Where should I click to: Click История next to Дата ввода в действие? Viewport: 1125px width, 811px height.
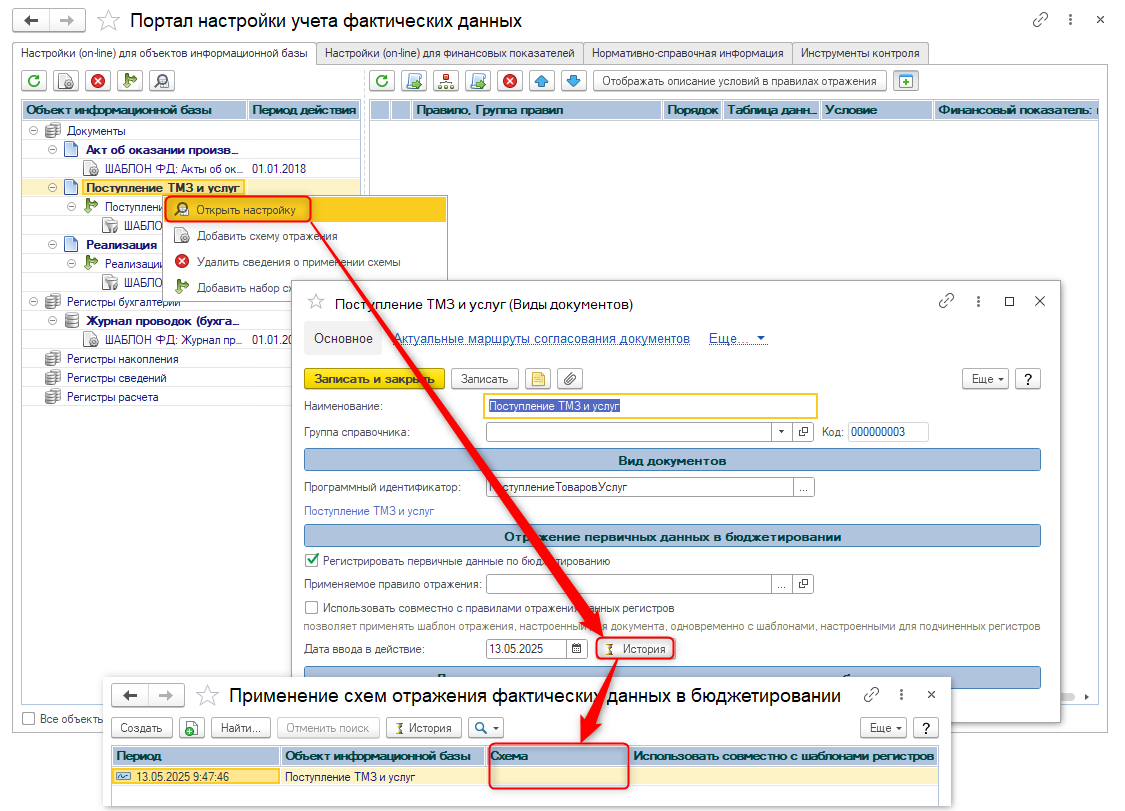pyautogui.click(x=636, y=649)
